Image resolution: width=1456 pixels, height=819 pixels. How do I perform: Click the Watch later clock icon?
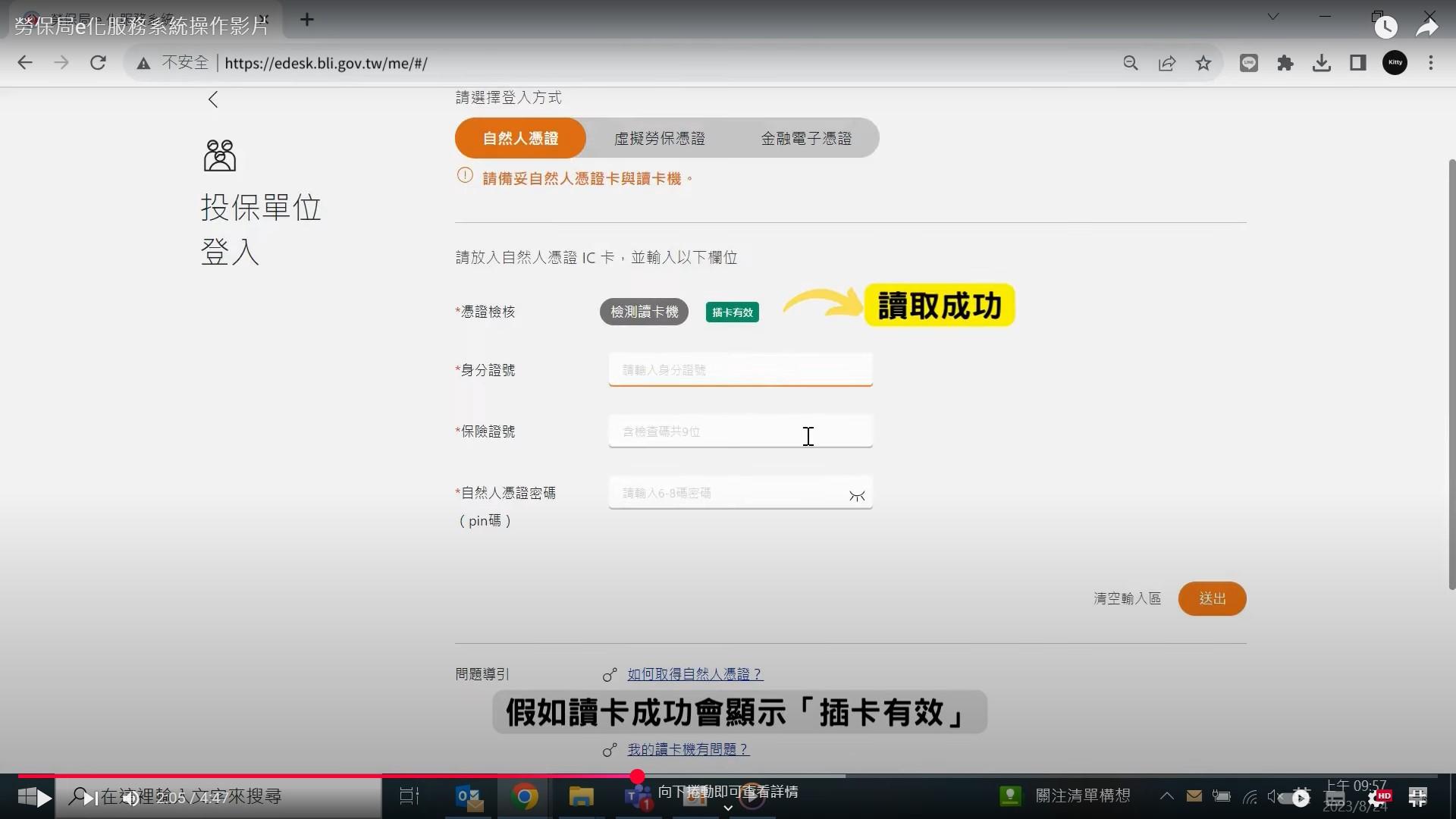click(1385, 27)
